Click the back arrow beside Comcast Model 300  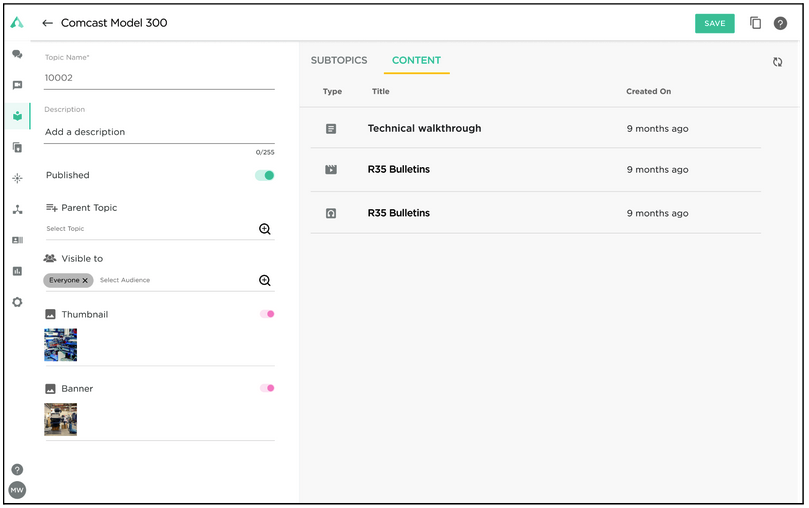pyautogui.click(x=47, y=23)
